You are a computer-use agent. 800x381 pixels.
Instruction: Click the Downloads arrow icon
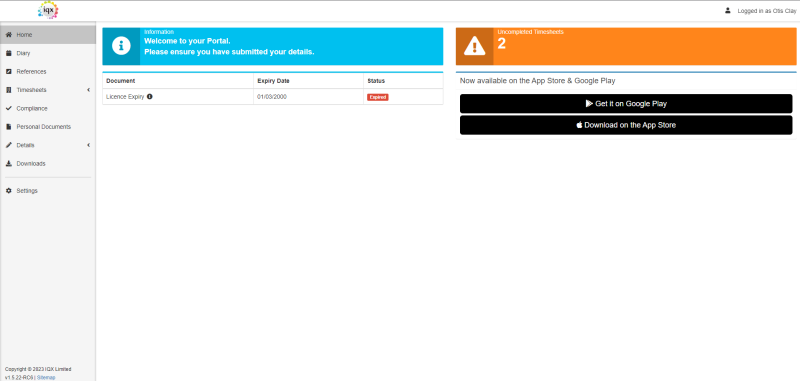(9, 164)
